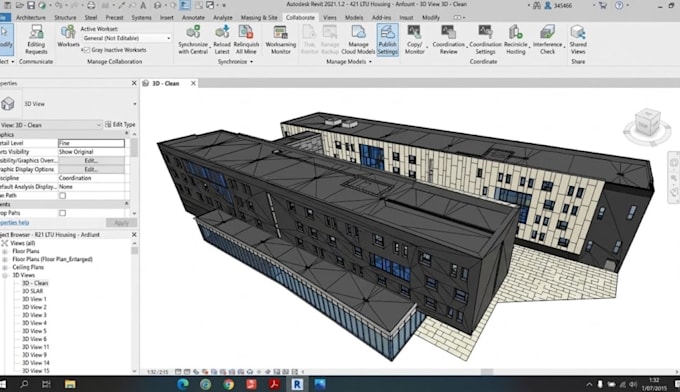Click the Help question mark icon

(x=619, y=5)
